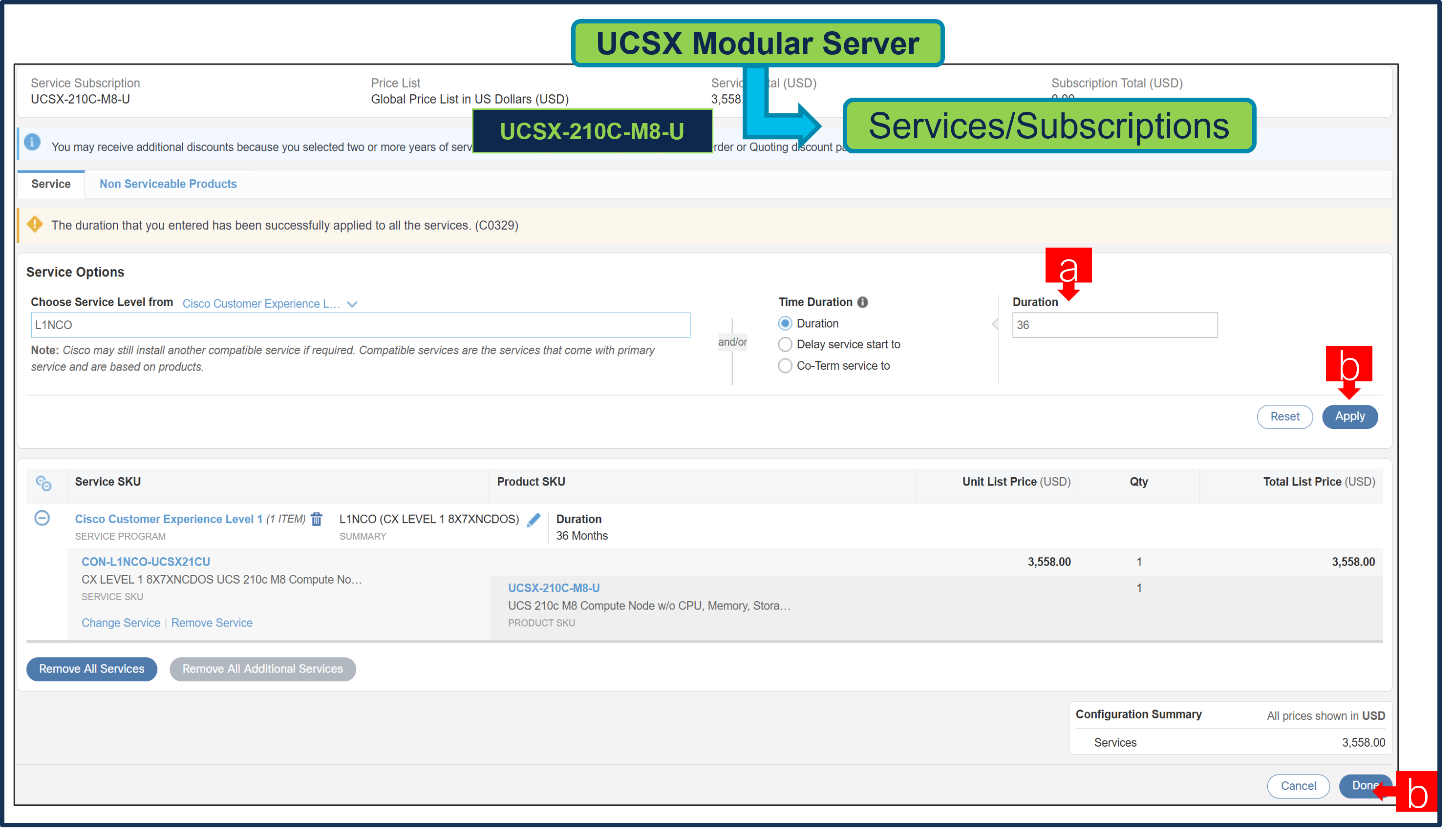Switch to the Service tab

pyautogui.click(x=51, y=186)
